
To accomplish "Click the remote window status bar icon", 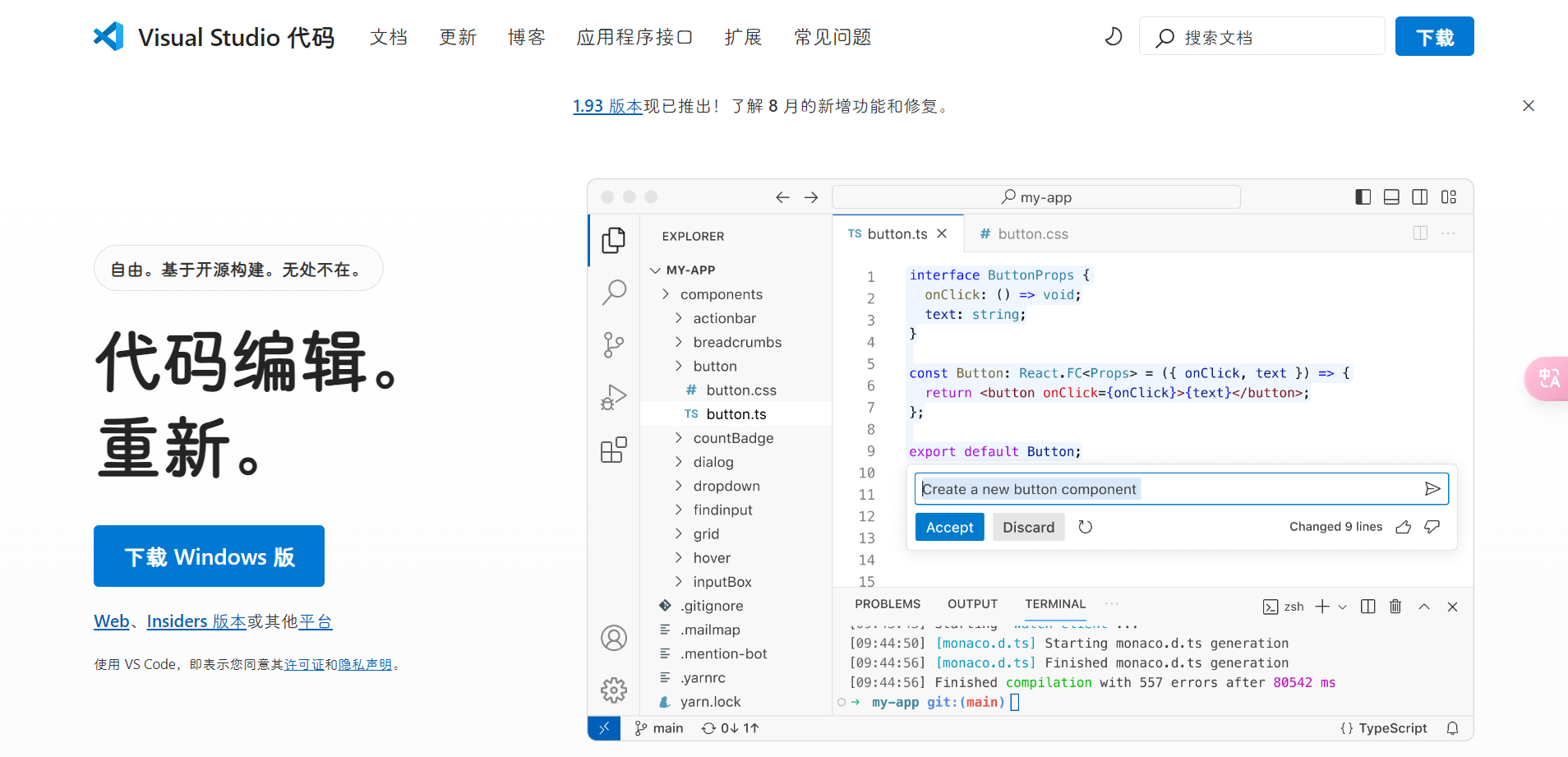I will click(x=604, y=728).
